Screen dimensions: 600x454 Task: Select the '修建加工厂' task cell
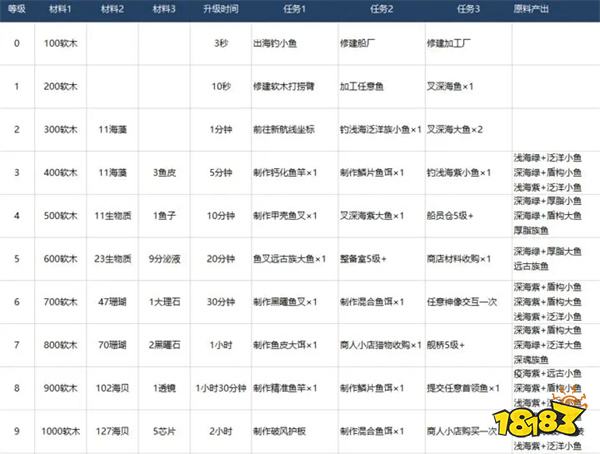pos(449,43)
